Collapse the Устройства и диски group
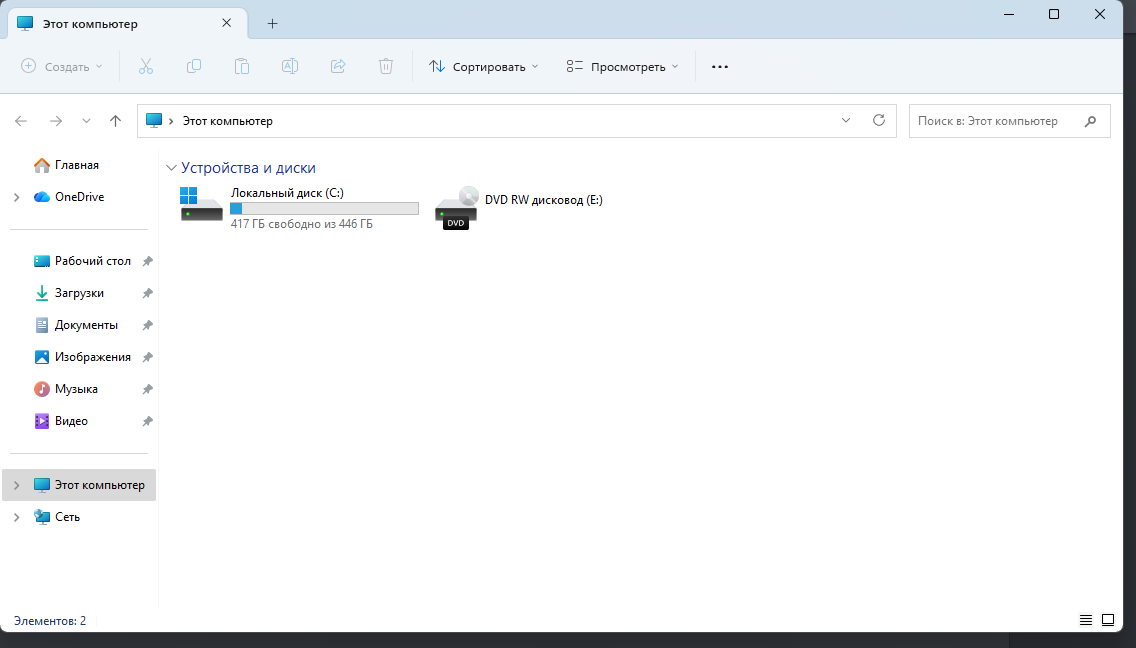 171,167
